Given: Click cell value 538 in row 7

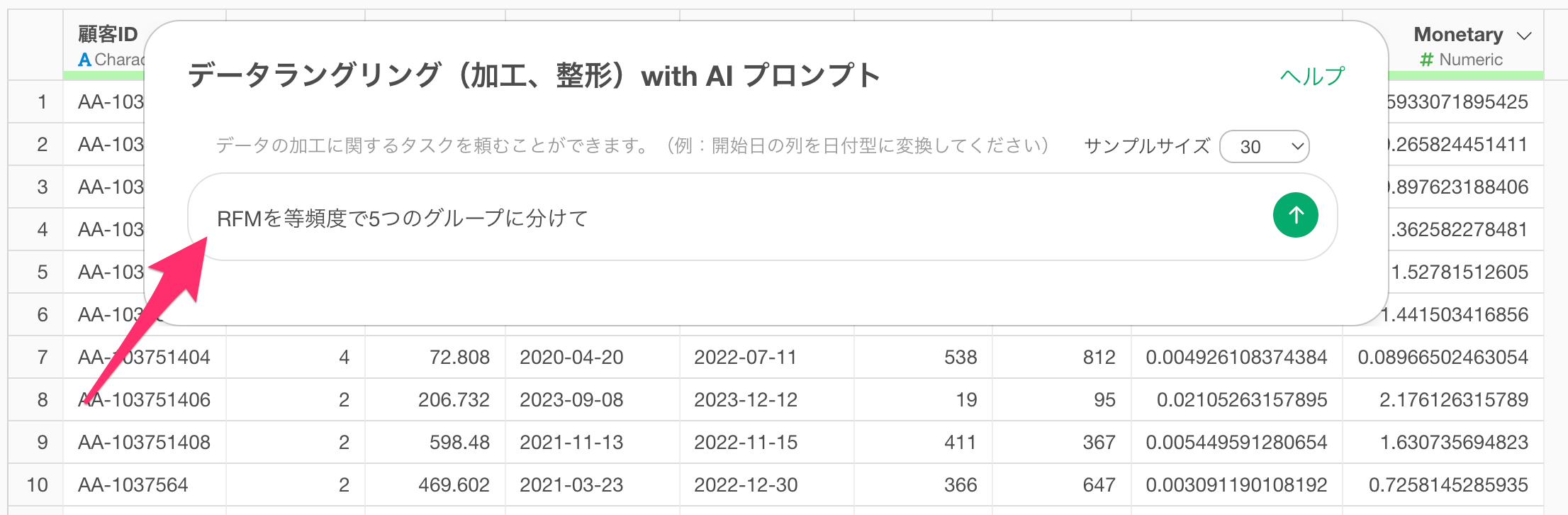Looking at the screenshot, I should pyautogui.click(x=960, y=357).
